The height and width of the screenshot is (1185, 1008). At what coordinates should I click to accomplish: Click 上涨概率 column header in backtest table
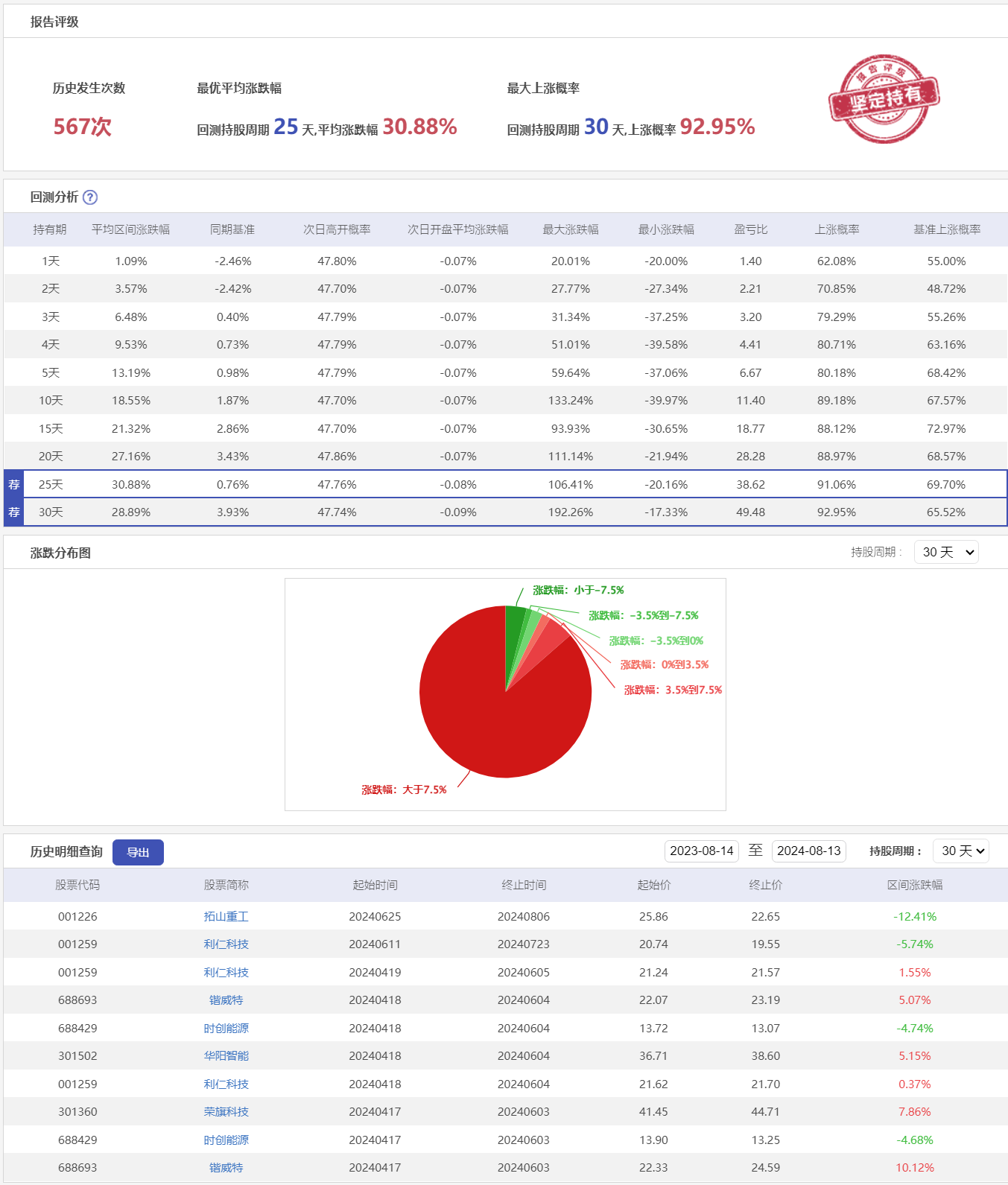[837, 229]
